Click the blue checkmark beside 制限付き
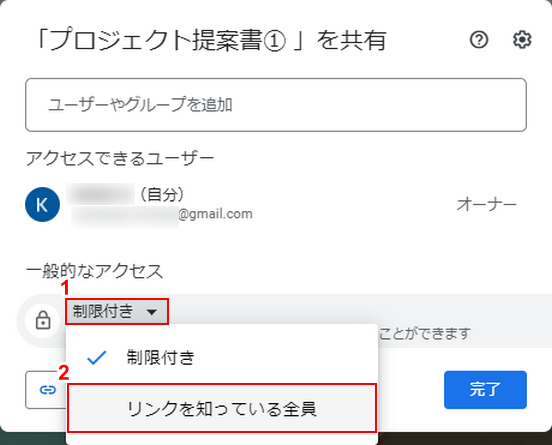 tap(96, 358)
